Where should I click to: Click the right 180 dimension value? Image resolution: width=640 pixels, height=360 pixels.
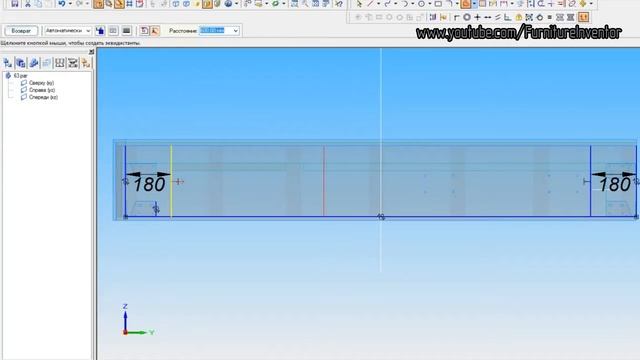coord(614,184)
